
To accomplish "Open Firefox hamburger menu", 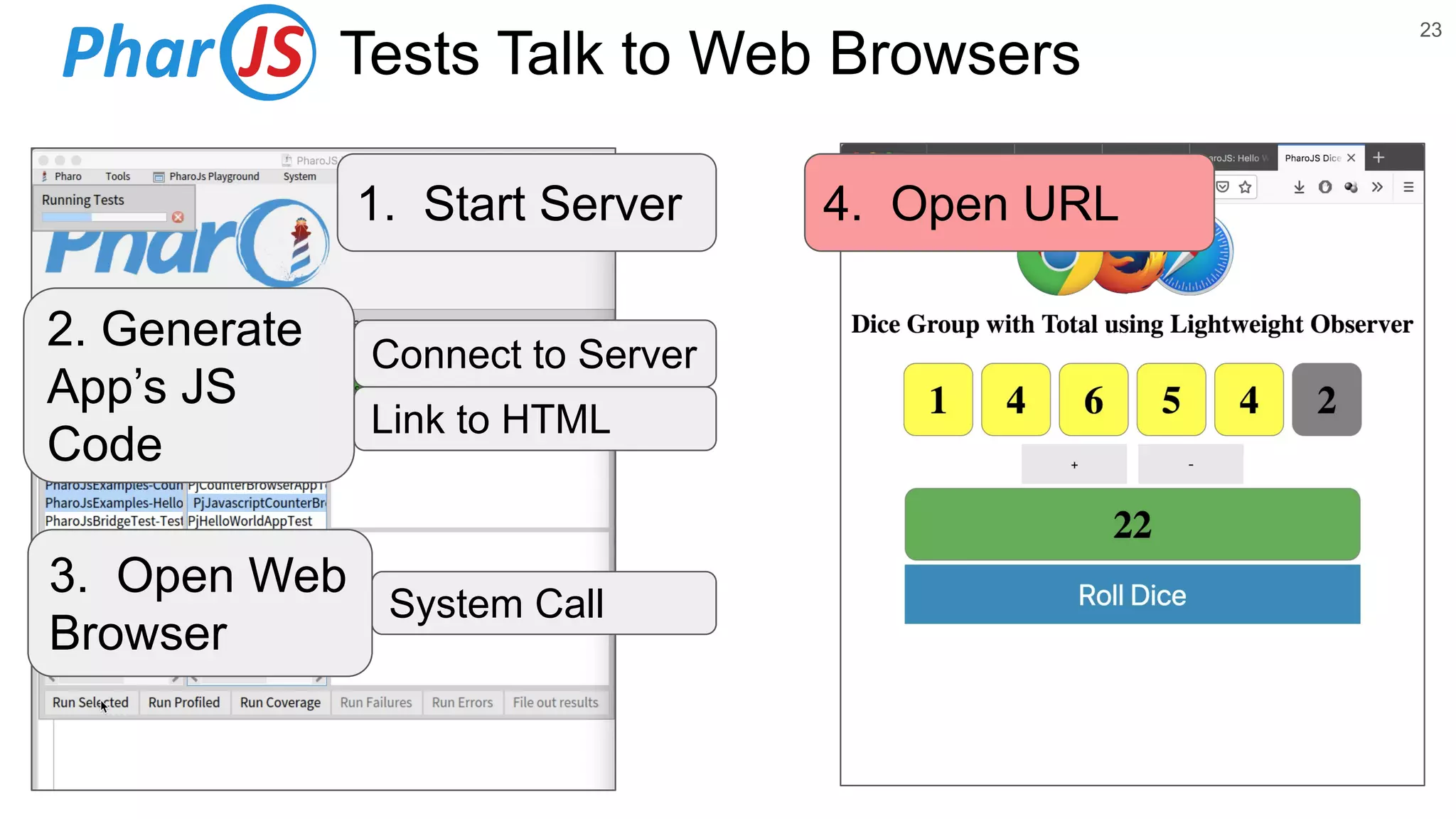I will click(x=1408, y=187).
